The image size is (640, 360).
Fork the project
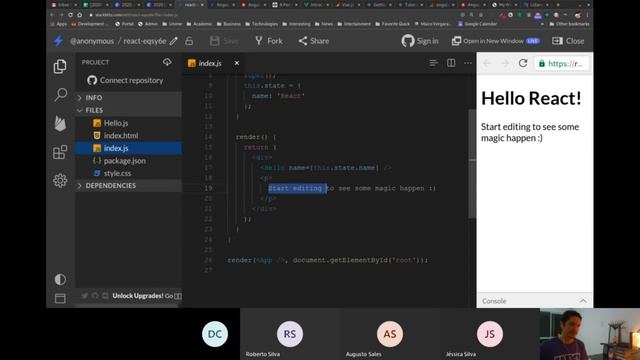click(269, 41)
